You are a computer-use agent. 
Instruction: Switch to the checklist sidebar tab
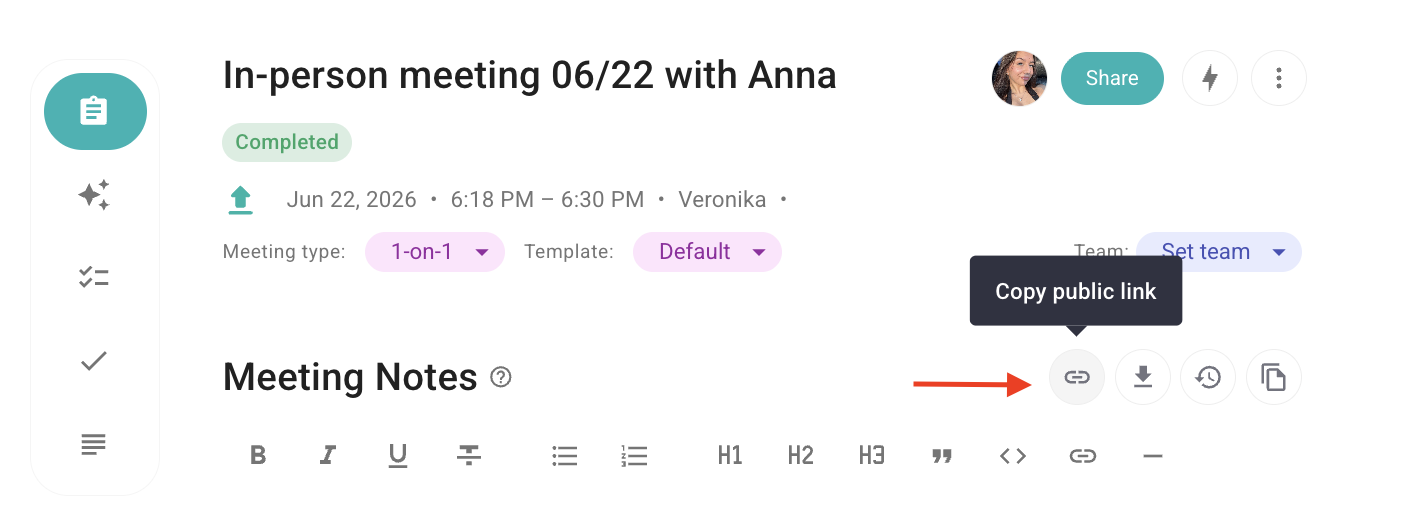[94, 278]
